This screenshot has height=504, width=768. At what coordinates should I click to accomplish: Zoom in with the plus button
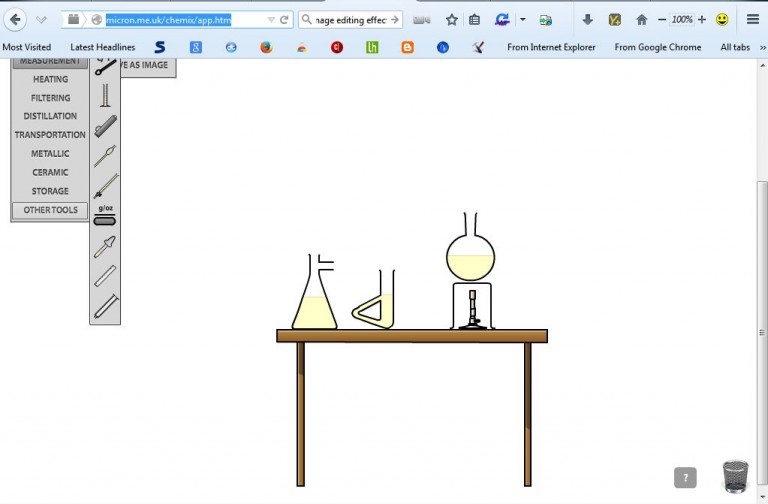tap(702, 20)
